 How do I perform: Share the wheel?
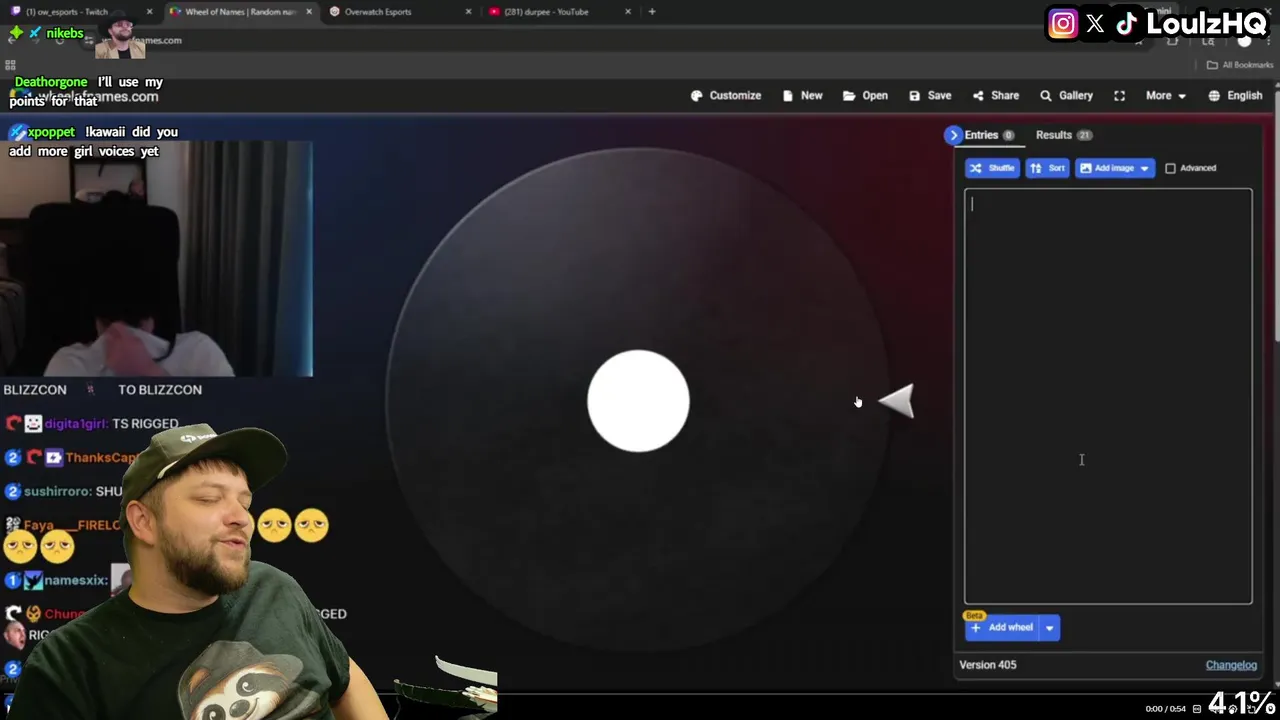pyautogui.click(x=996, y=96)
